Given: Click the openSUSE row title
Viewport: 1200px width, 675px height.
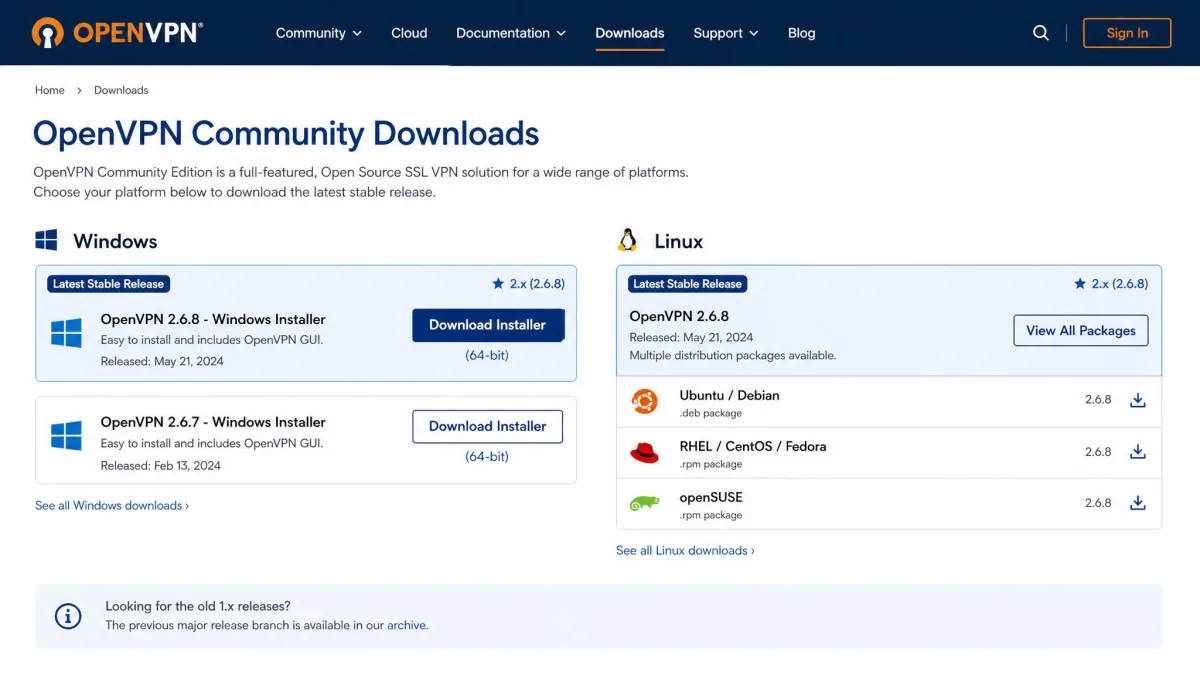Looking at the screenshot, I should 711,497.
